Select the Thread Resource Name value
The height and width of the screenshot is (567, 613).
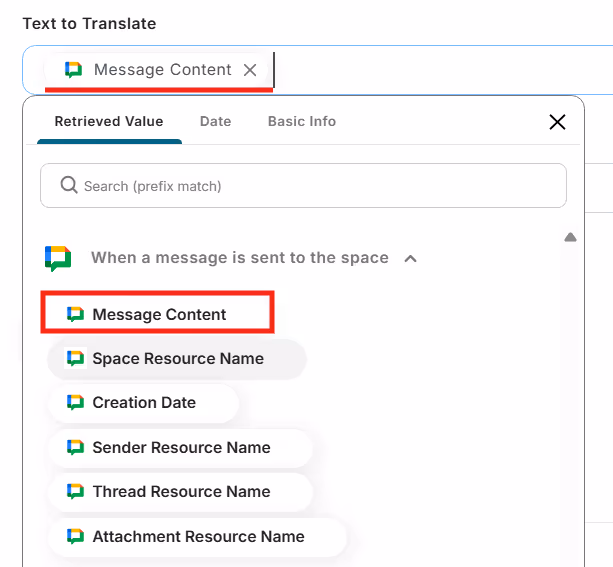[180, 492]
